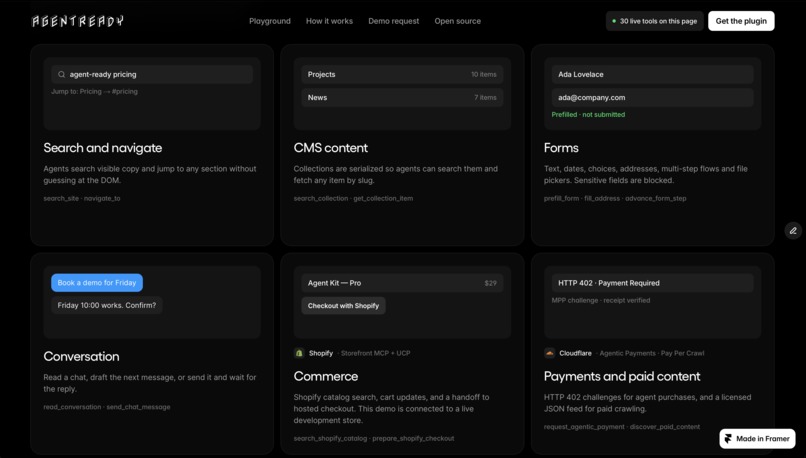This screenshot has height=458, width=806.
Task: Click the Shopify bag icon
Action: tap(299, 353)
